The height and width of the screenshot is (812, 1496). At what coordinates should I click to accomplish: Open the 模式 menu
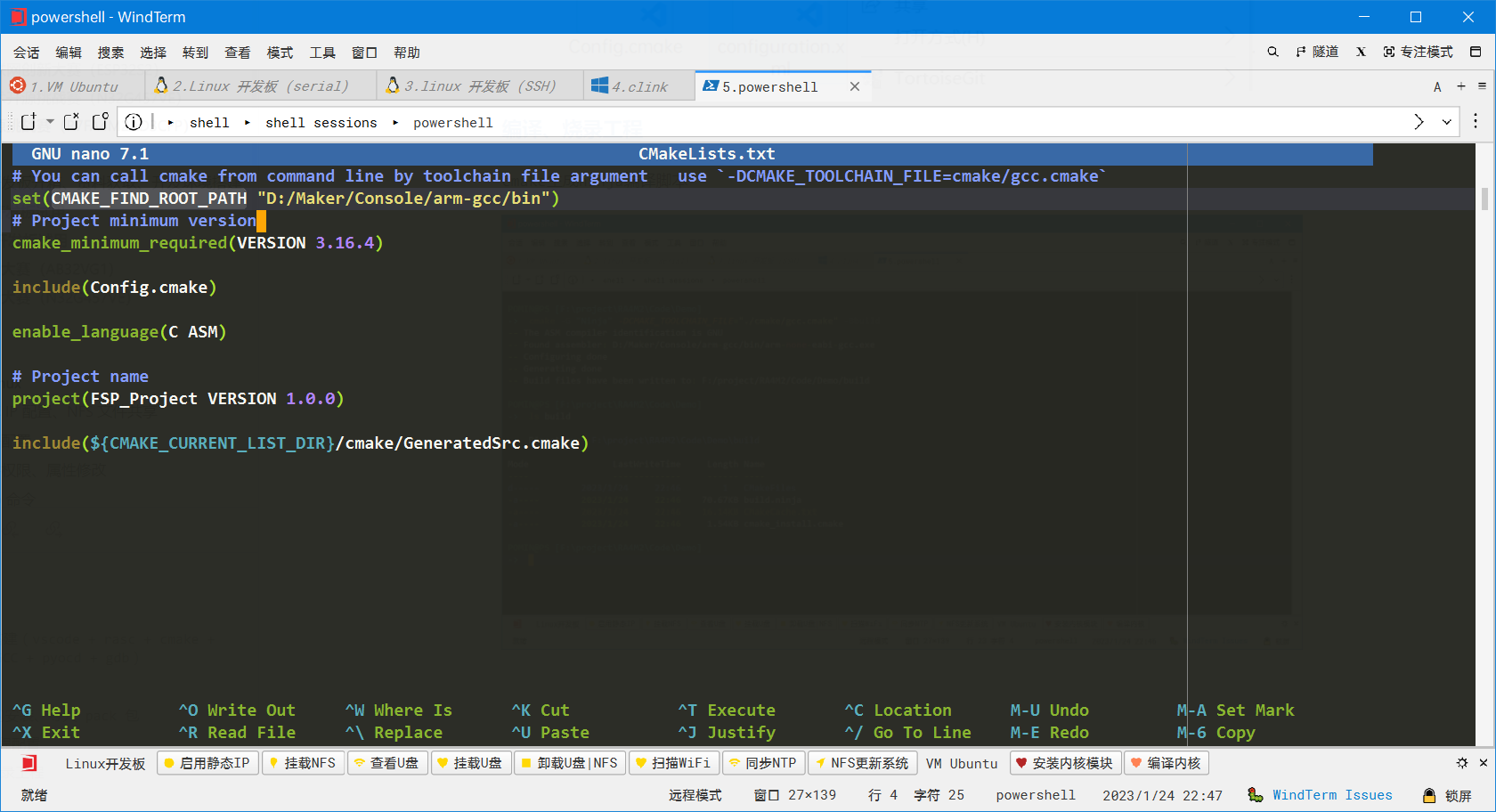point(280,53)
